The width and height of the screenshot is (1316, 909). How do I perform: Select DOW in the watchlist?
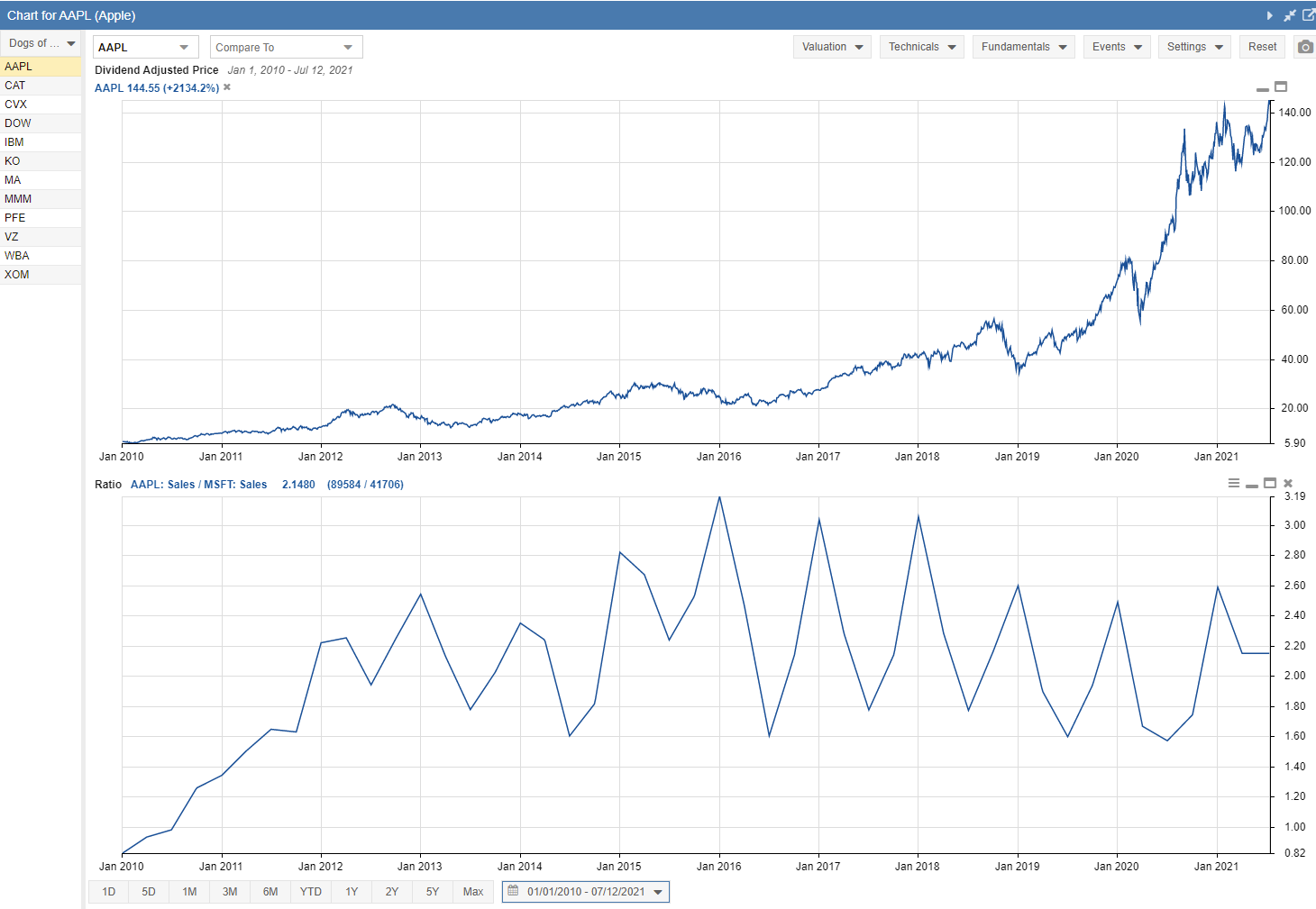(x=41, y=123)
